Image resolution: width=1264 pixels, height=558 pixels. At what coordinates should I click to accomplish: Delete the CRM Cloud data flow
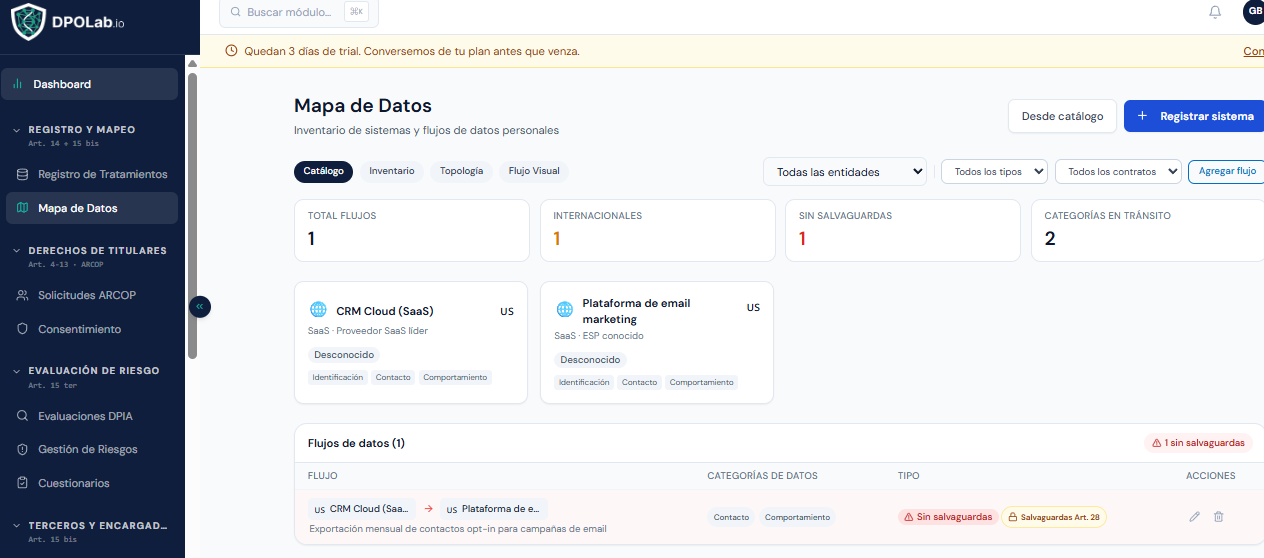tap(1218, 517)
